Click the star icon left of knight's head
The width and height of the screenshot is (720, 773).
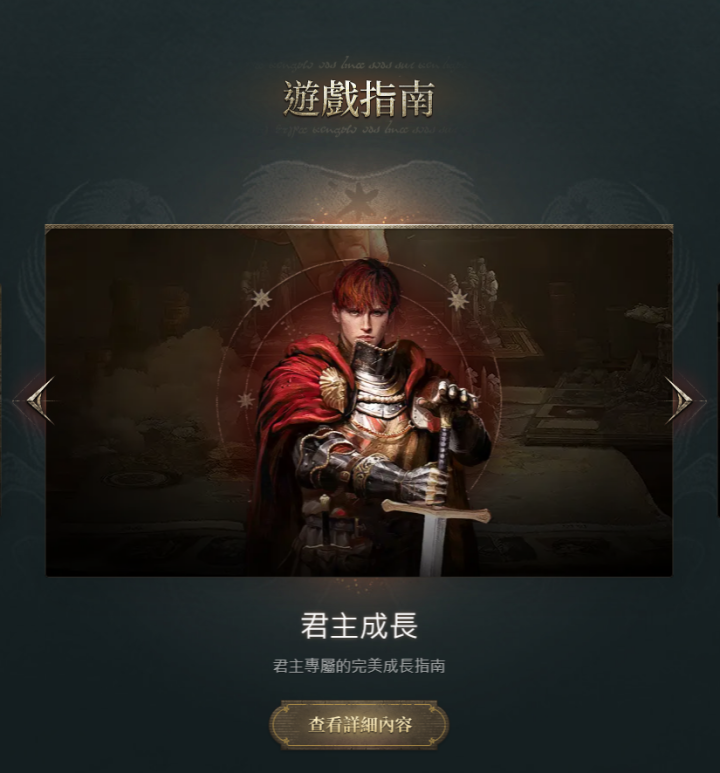point(260,299)
